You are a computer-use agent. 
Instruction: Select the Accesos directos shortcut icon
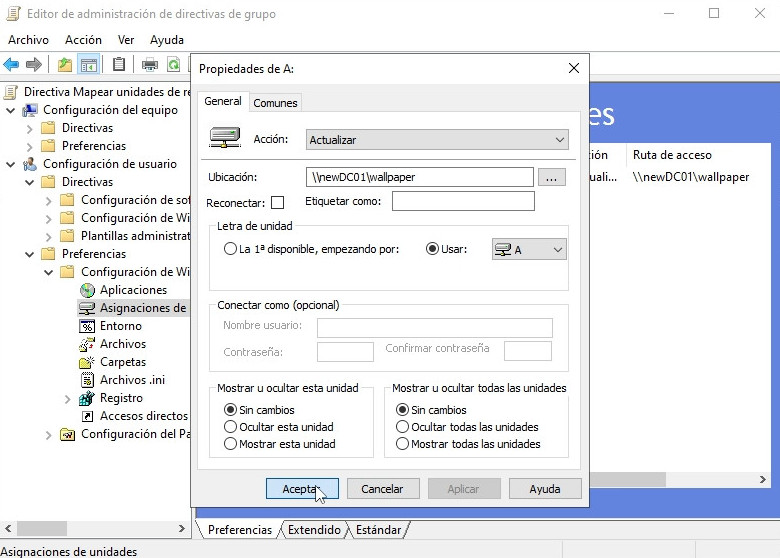tap(87, 416)
